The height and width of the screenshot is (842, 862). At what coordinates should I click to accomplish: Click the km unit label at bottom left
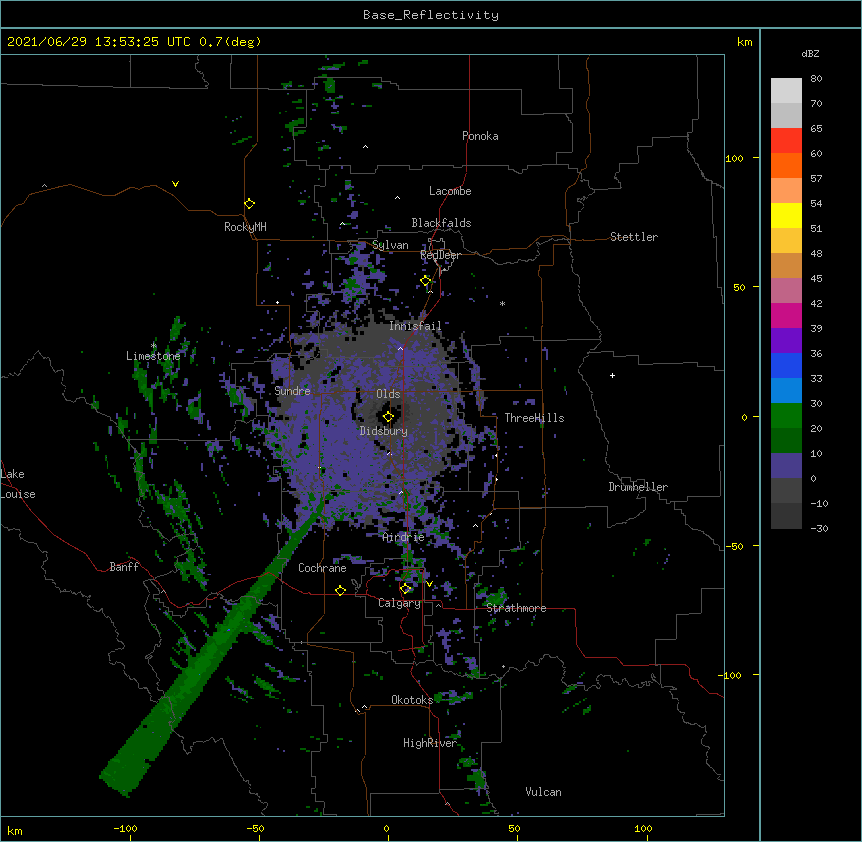(14, 830)
